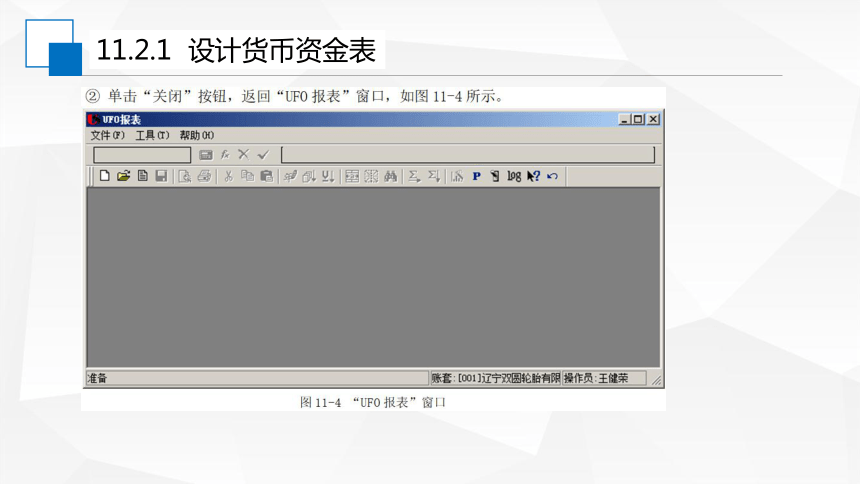Click the blue undo arrow icon
The height and width of the screenshot is (484, 860).
click(x=552, y=176)
